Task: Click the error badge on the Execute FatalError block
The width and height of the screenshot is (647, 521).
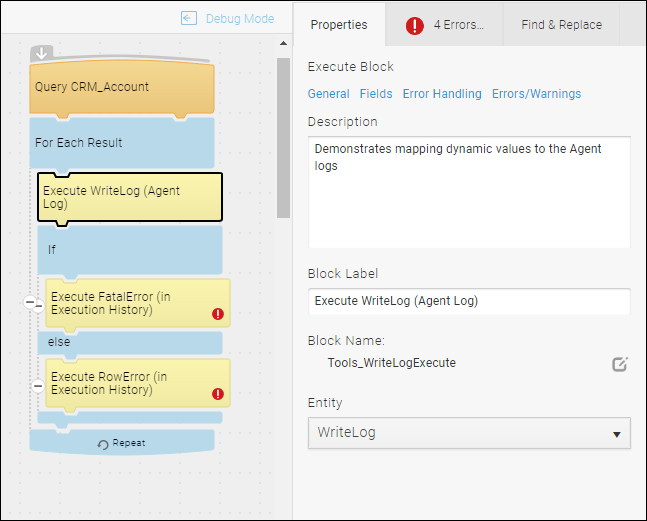Action: (x=218, y=314)
